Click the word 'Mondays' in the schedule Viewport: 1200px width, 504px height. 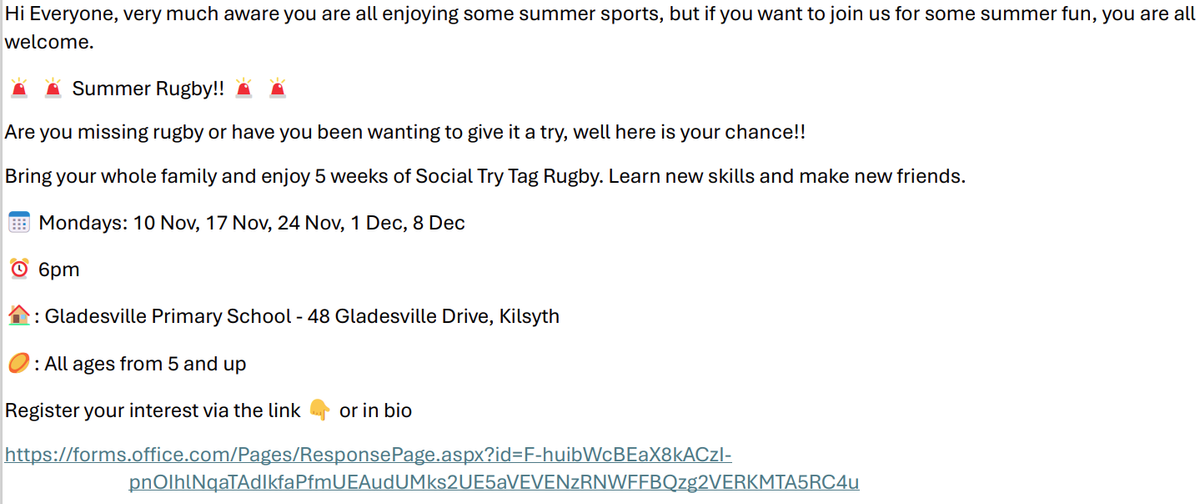(x=82, y=222)
